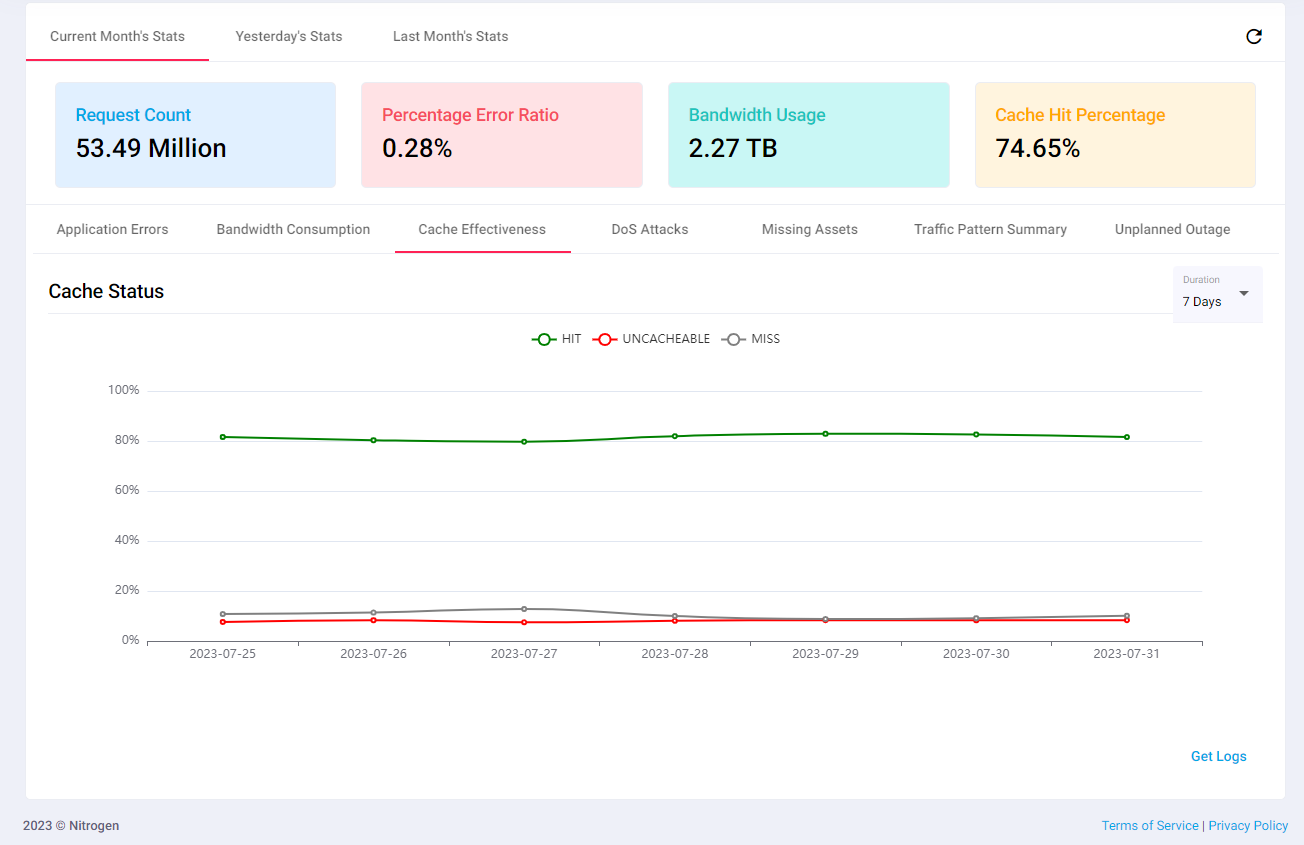This screenshot has height=845, width=1304.
Task: Click the refresh stats icon
Action: click(x=1253, y=37)
